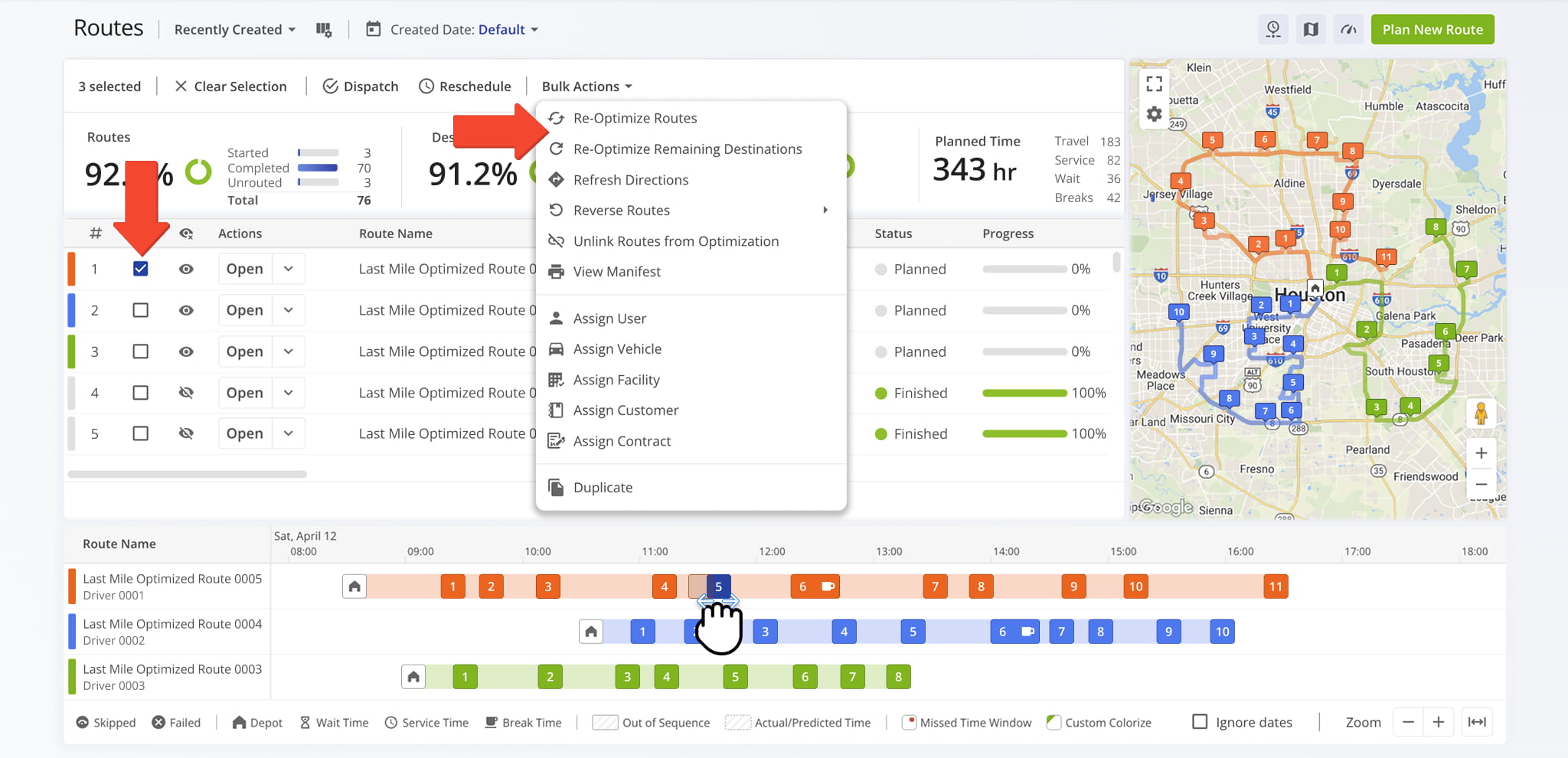1568x758 pixels.
Task: Click the Reschedule clock icon
Action: 426,86
